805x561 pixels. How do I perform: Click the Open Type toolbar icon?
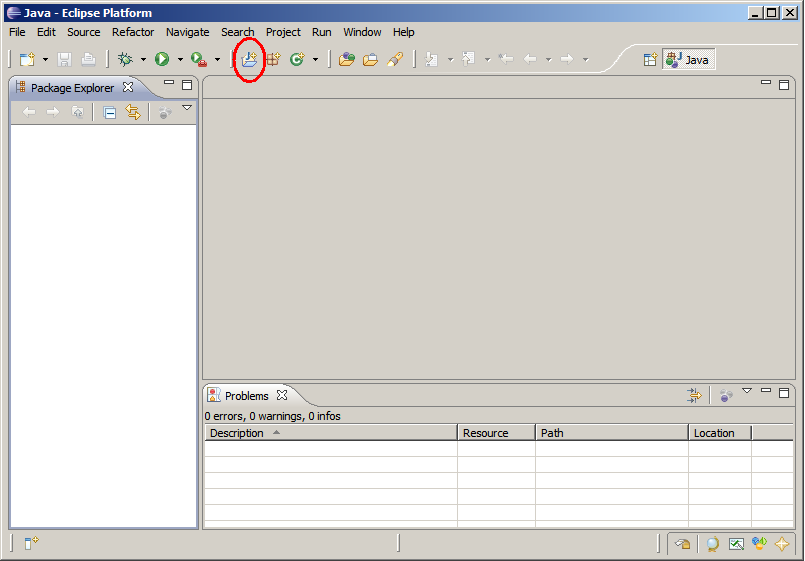[347, 60]
